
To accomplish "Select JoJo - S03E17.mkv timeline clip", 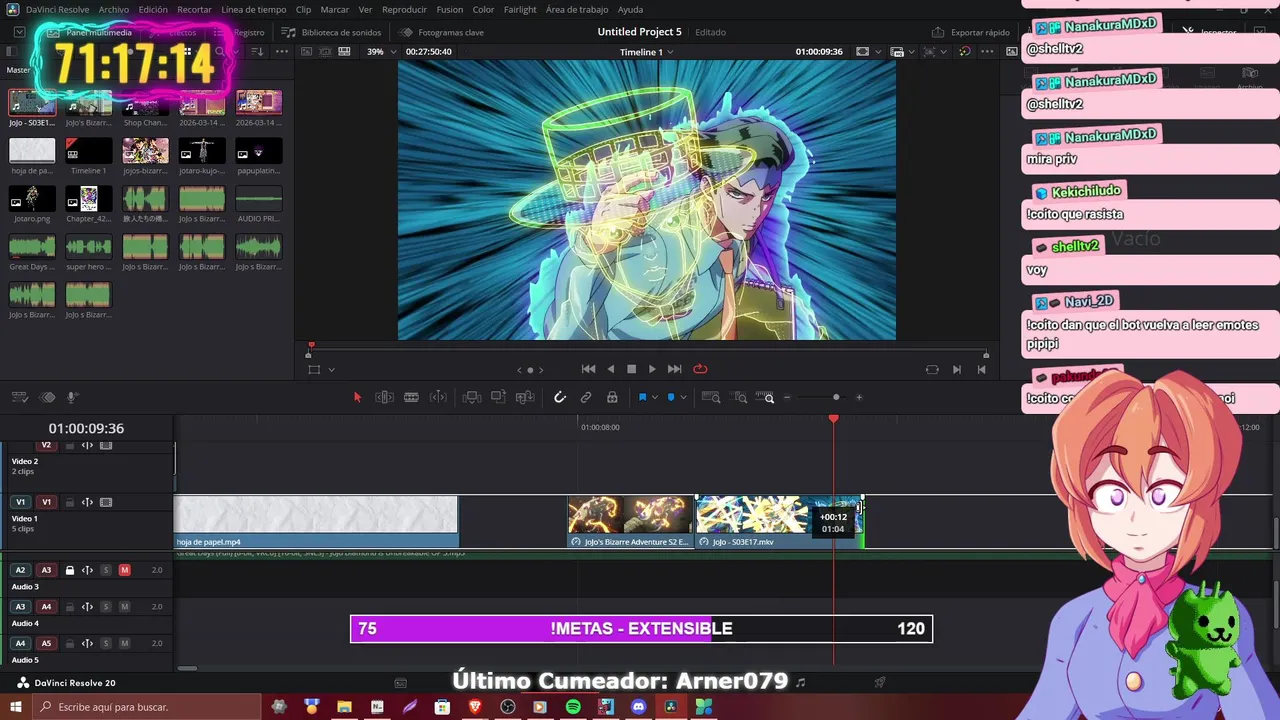I will [x=778, y=522].
